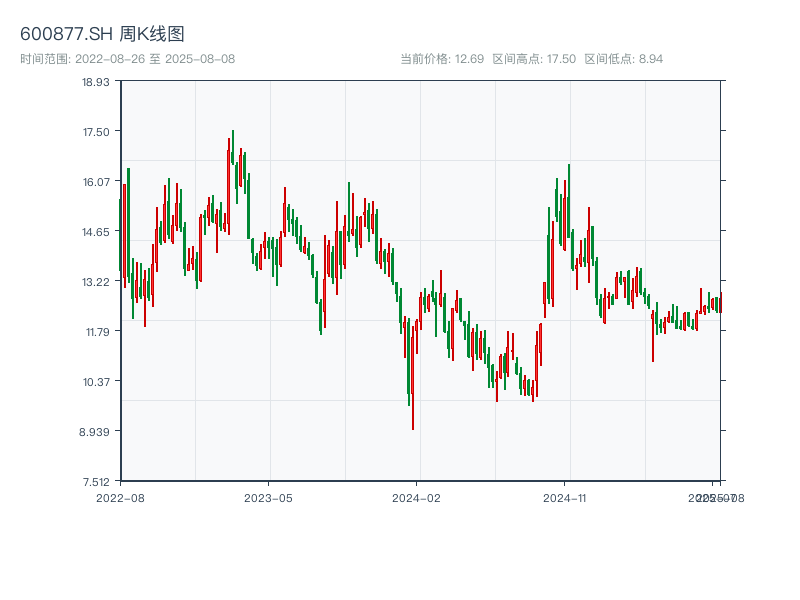Click the lowest red candlestick near 8.94
Image resolution: width=800 pixels, height=600 pixels.
tap(413, 378)
